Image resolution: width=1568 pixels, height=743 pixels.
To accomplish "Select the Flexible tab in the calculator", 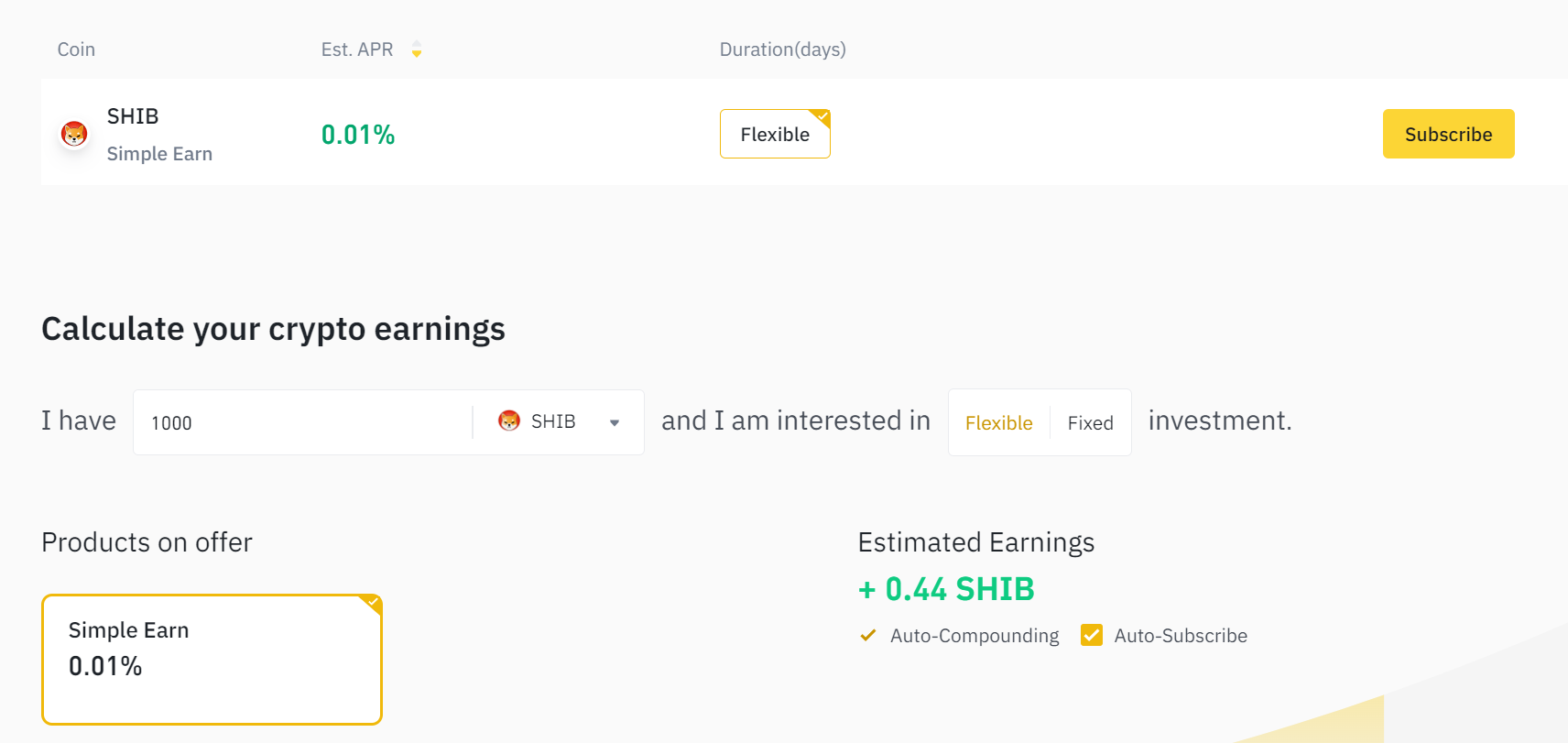I will click(x=999, y=422).
